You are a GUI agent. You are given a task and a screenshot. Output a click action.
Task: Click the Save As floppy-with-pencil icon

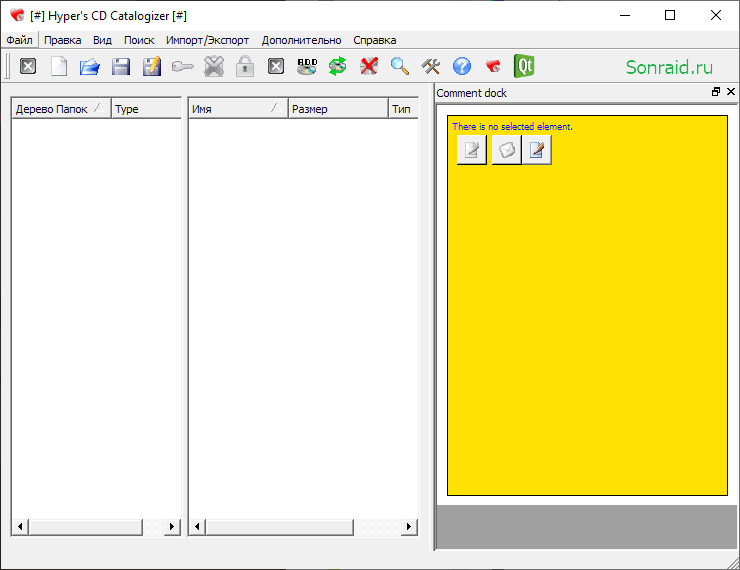(152, 67)
